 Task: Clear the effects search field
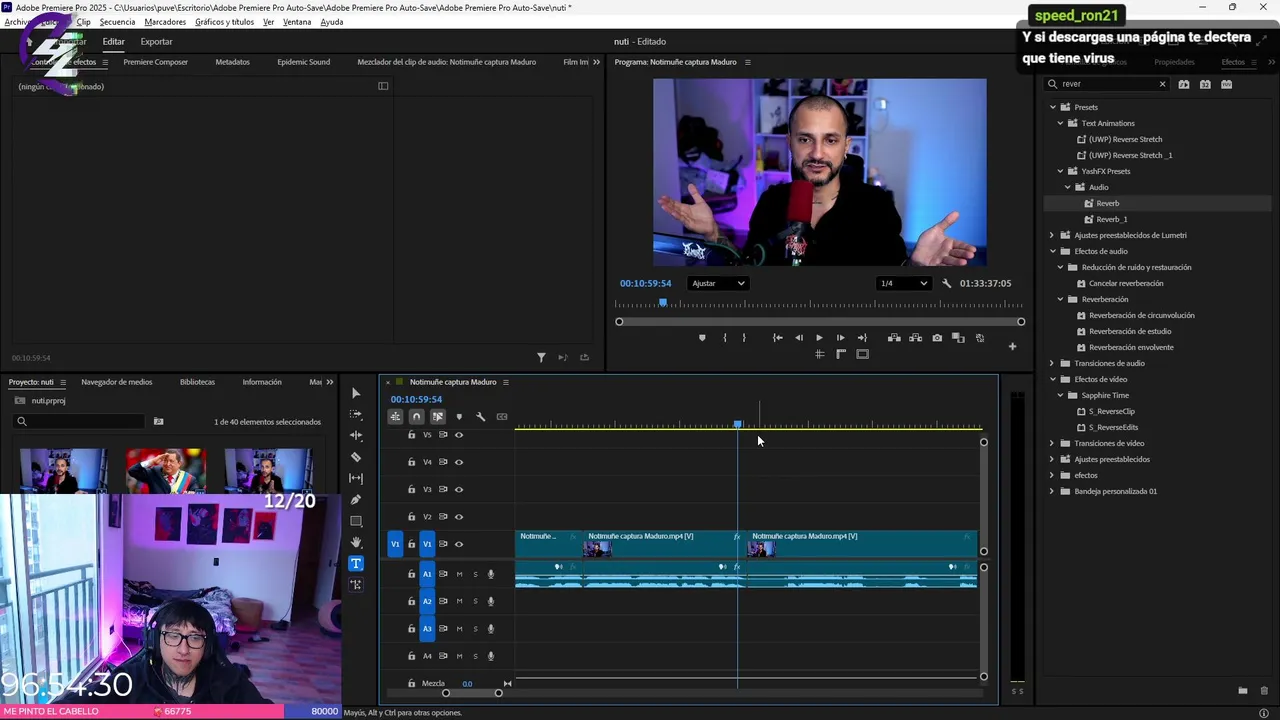pyautogui.click(x=1162, y=84)
